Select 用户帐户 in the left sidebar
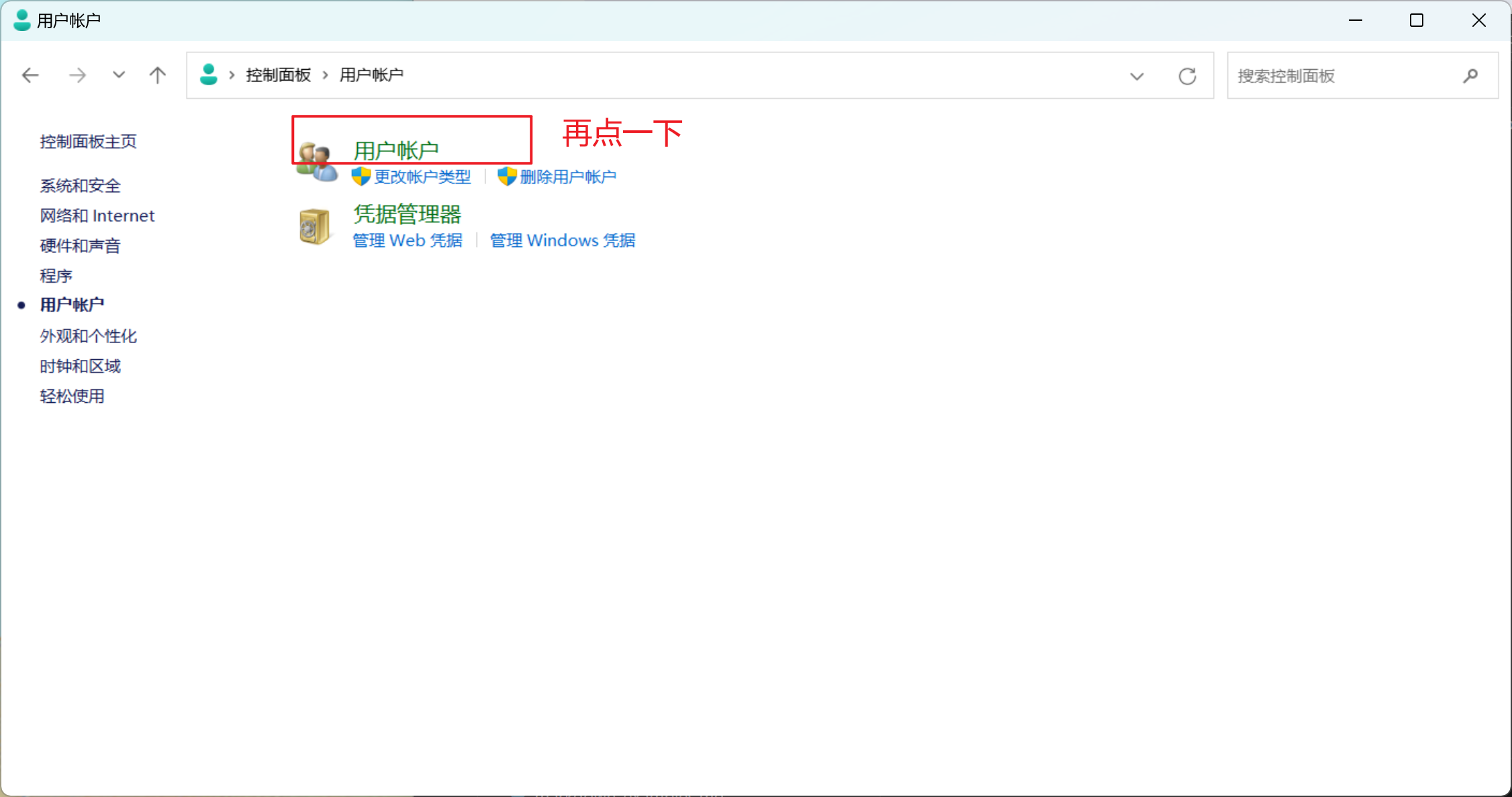The image size is (1512, 797). (x=72, y=305)
